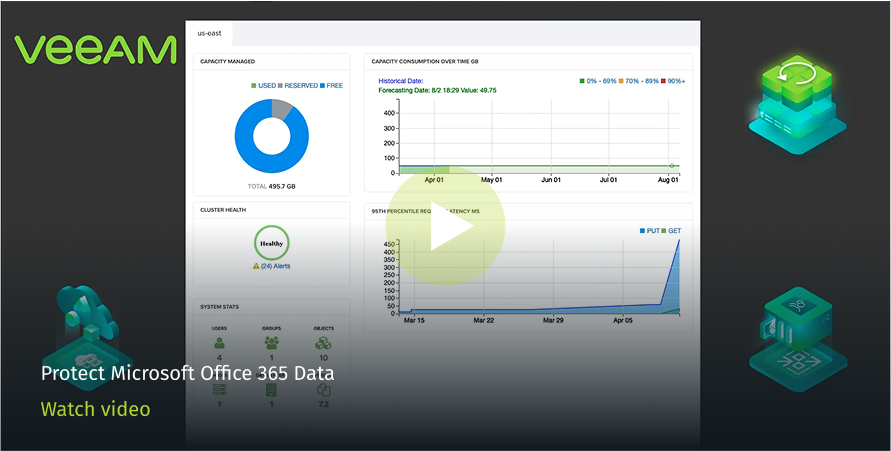Click the Watch video link

(x=95, y=409)
